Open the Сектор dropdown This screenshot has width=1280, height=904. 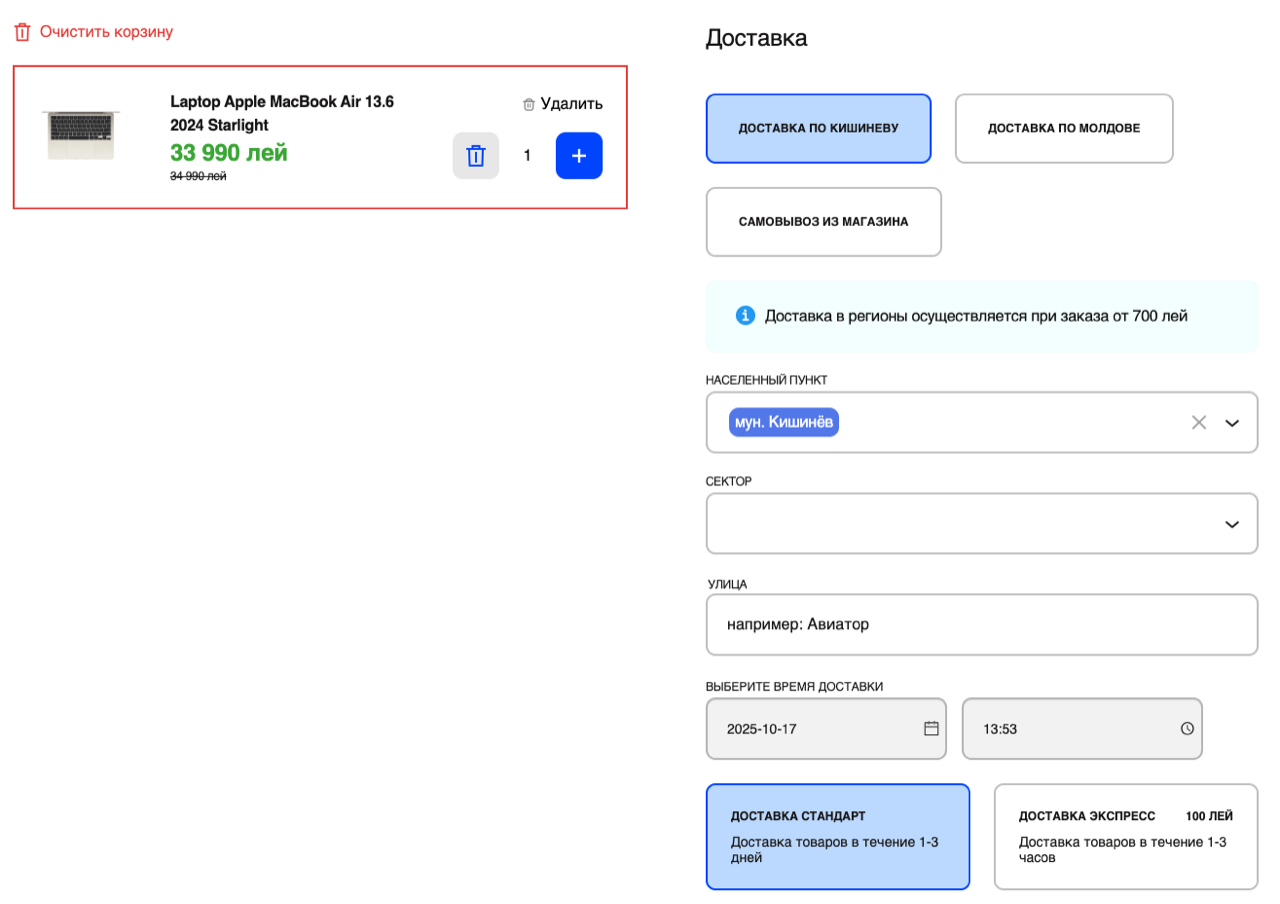coord(982,523)
